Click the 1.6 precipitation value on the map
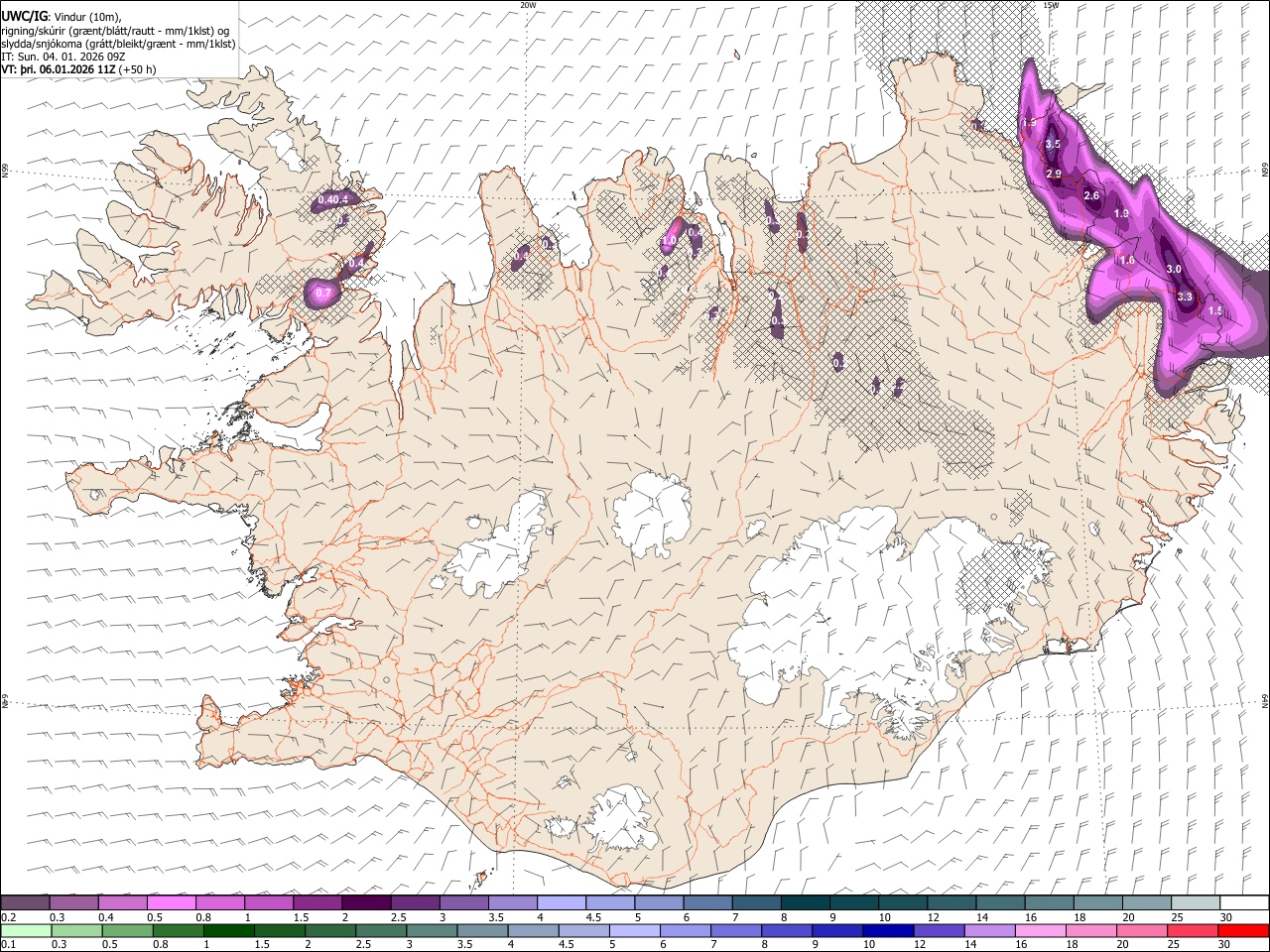Image resolution: width=1270 pixels, height=952 pixels. 1126,261
